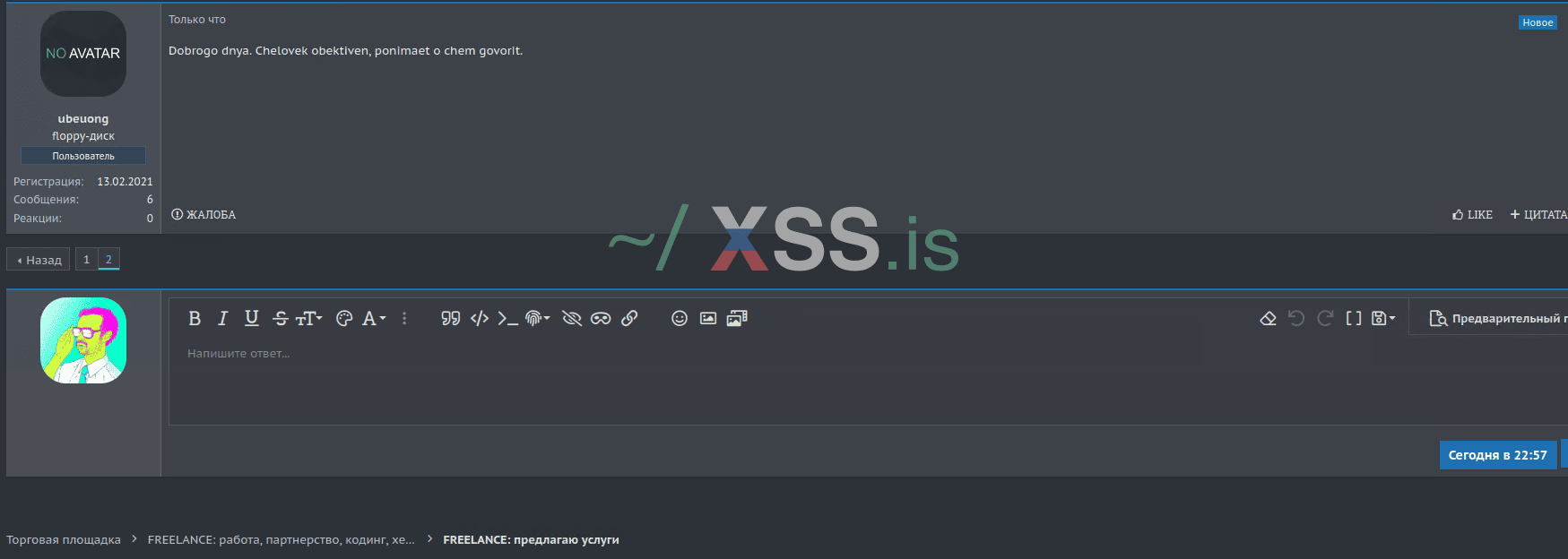
Task: Open the drafts save dropdown
Action: point(1383,318)
